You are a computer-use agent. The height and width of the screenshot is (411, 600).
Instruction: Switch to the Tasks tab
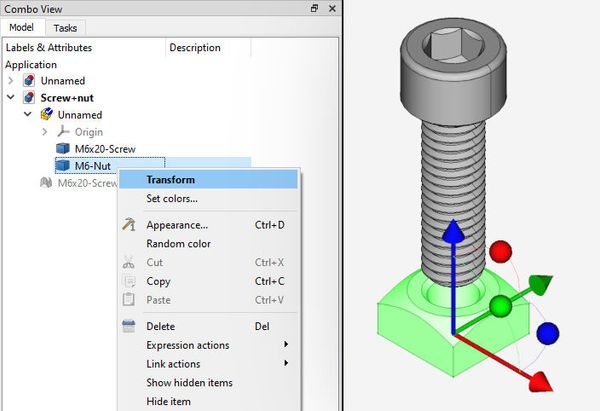click(x=65, y=28)
